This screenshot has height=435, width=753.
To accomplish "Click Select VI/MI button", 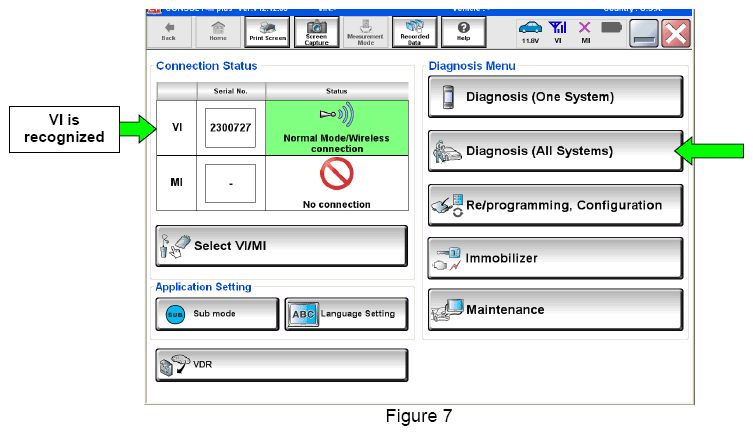I will tap(281, 246).
